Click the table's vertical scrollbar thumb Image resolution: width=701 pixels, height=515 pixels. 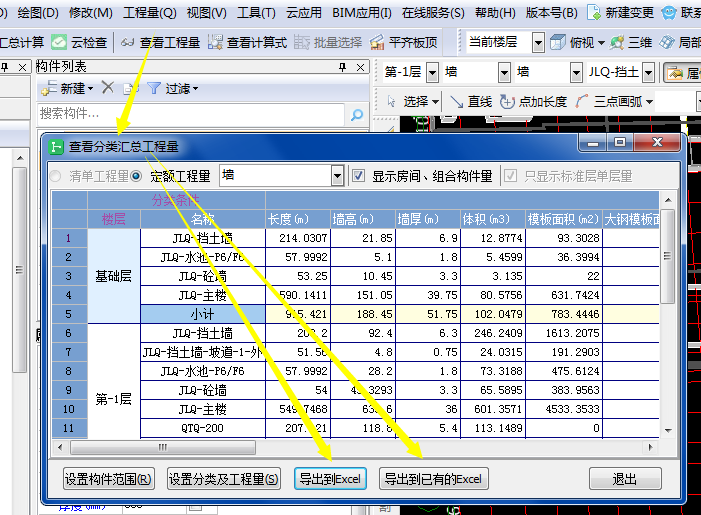pyautogui.click(x=667, y=257)
